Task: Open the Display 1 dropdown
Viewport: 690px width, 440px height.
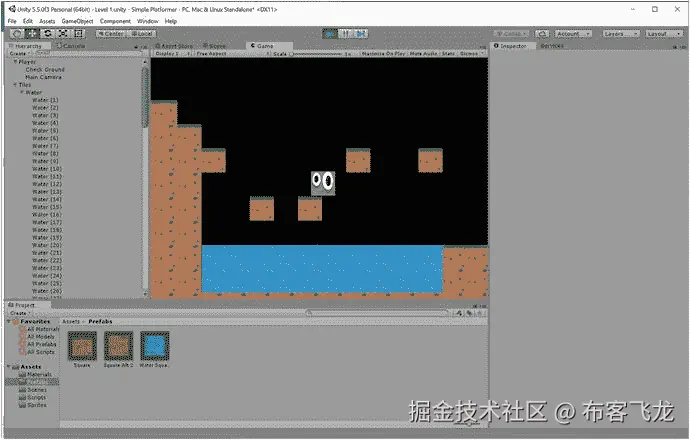Action: [x=172, y=53]
